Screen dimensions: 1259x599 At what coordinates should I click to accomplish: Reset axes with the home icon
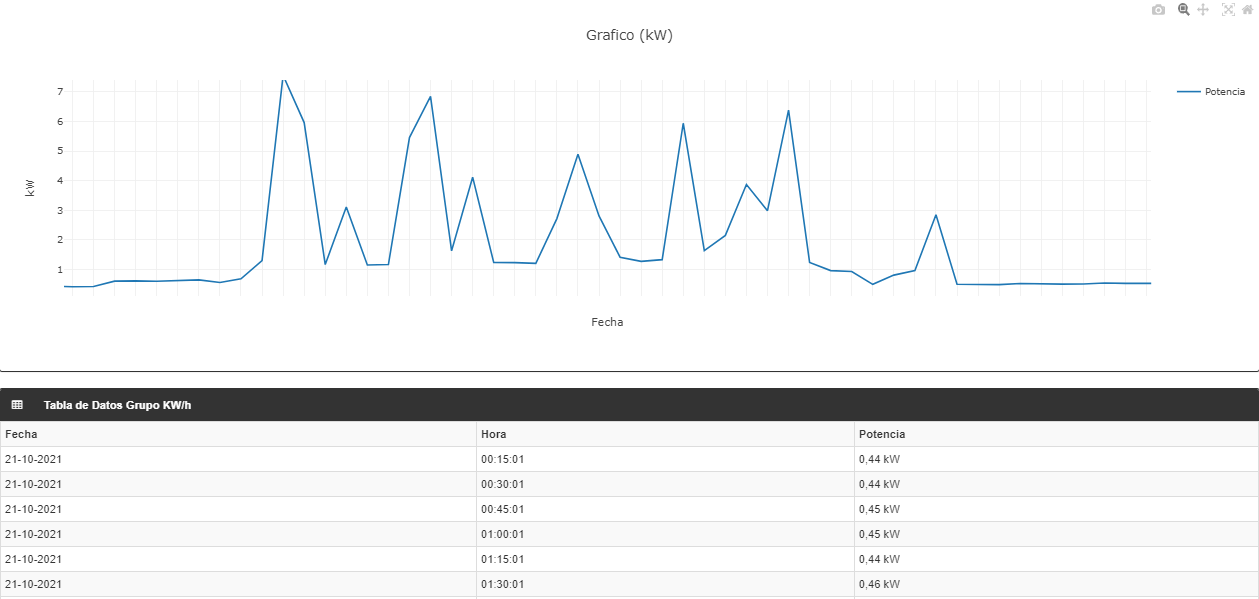pos(1246,10)
